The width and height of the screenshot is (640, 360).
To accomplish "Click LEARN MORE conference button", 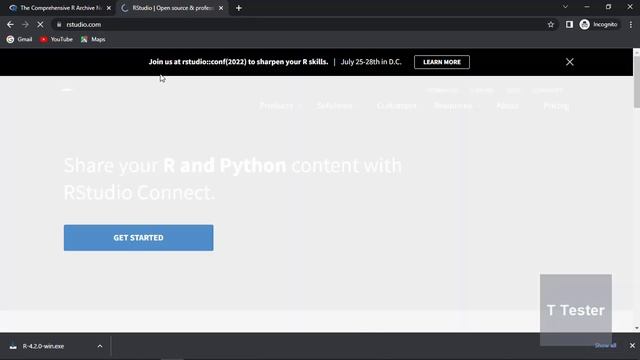I will pyautogui.click(x=442, y=62).
